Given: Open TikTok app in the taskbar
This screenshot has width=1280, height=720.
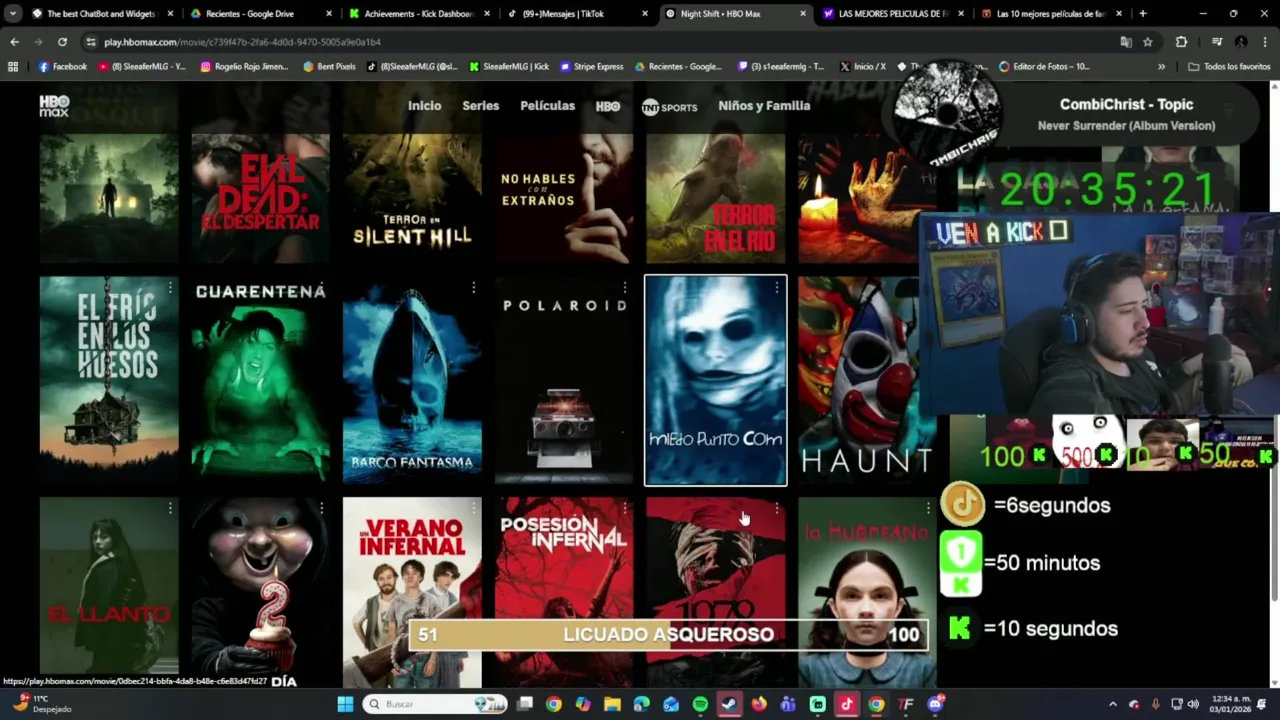Looking at the screenshot, I should pos(847,704).
